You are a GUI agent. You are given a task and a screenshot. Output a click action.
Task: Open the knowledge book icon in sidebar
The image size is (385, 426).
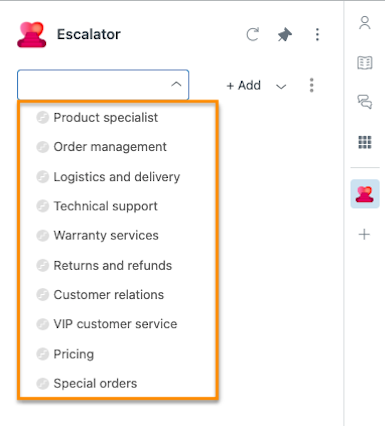tap(365, 63)
